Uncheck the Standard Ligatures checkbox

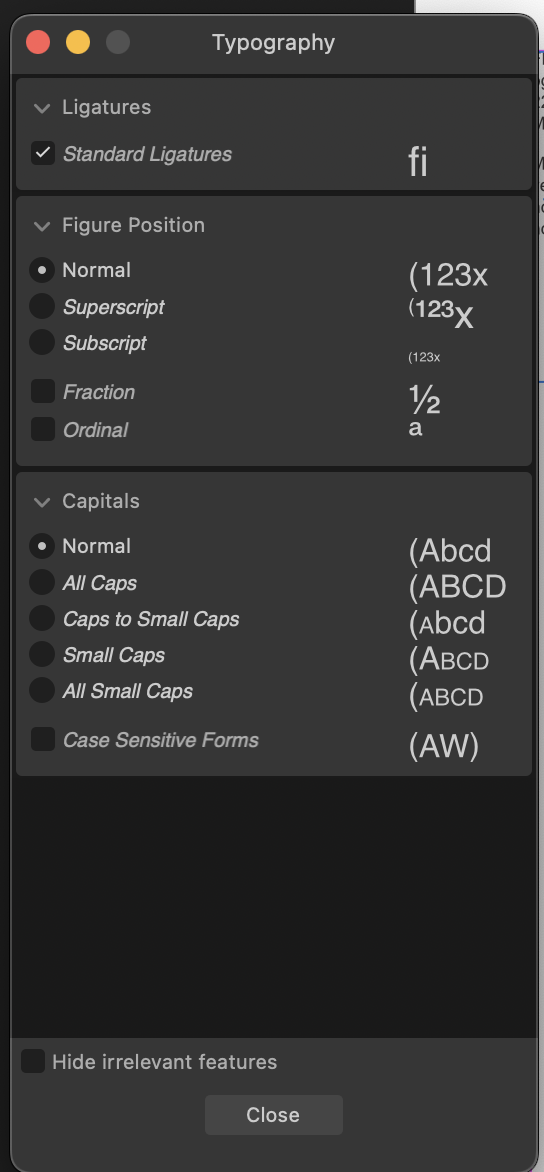click(43, 154)
